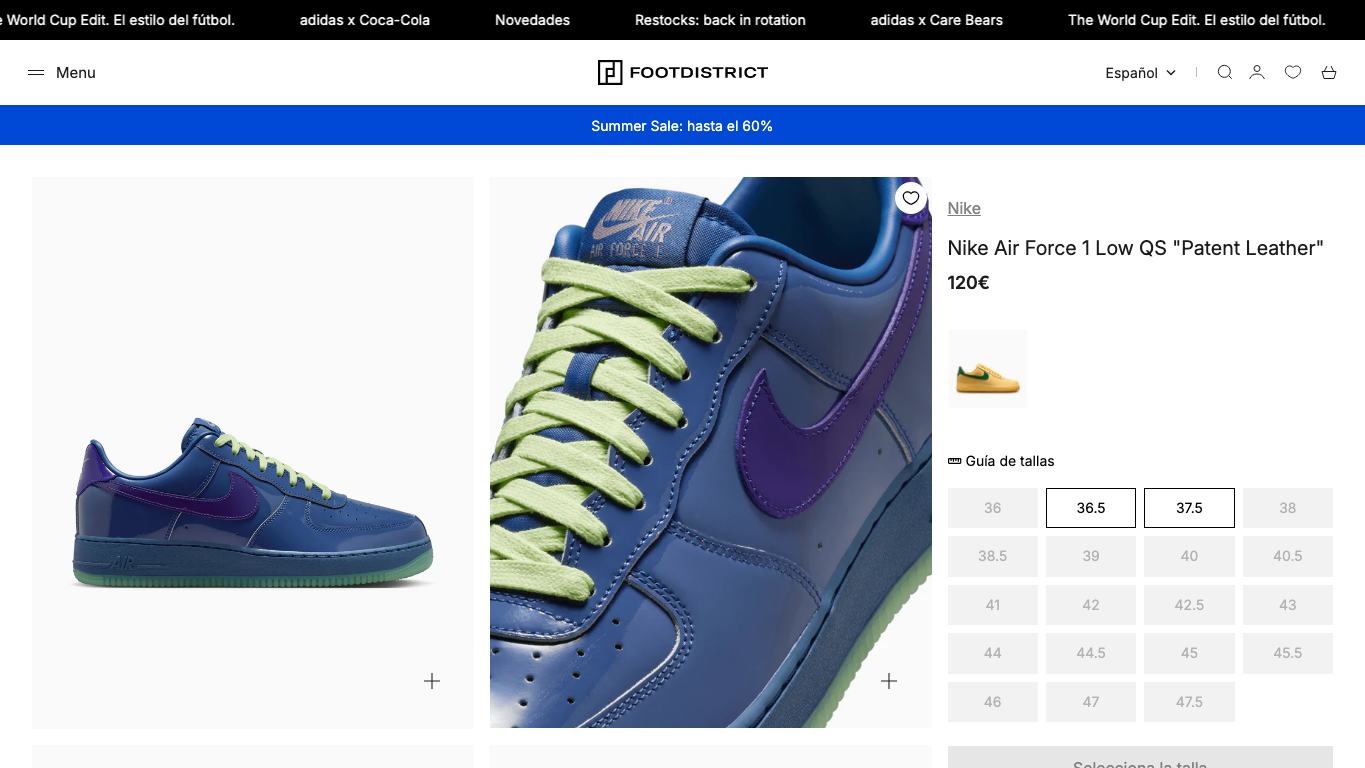Select size 37.5

coord(1189,508)
